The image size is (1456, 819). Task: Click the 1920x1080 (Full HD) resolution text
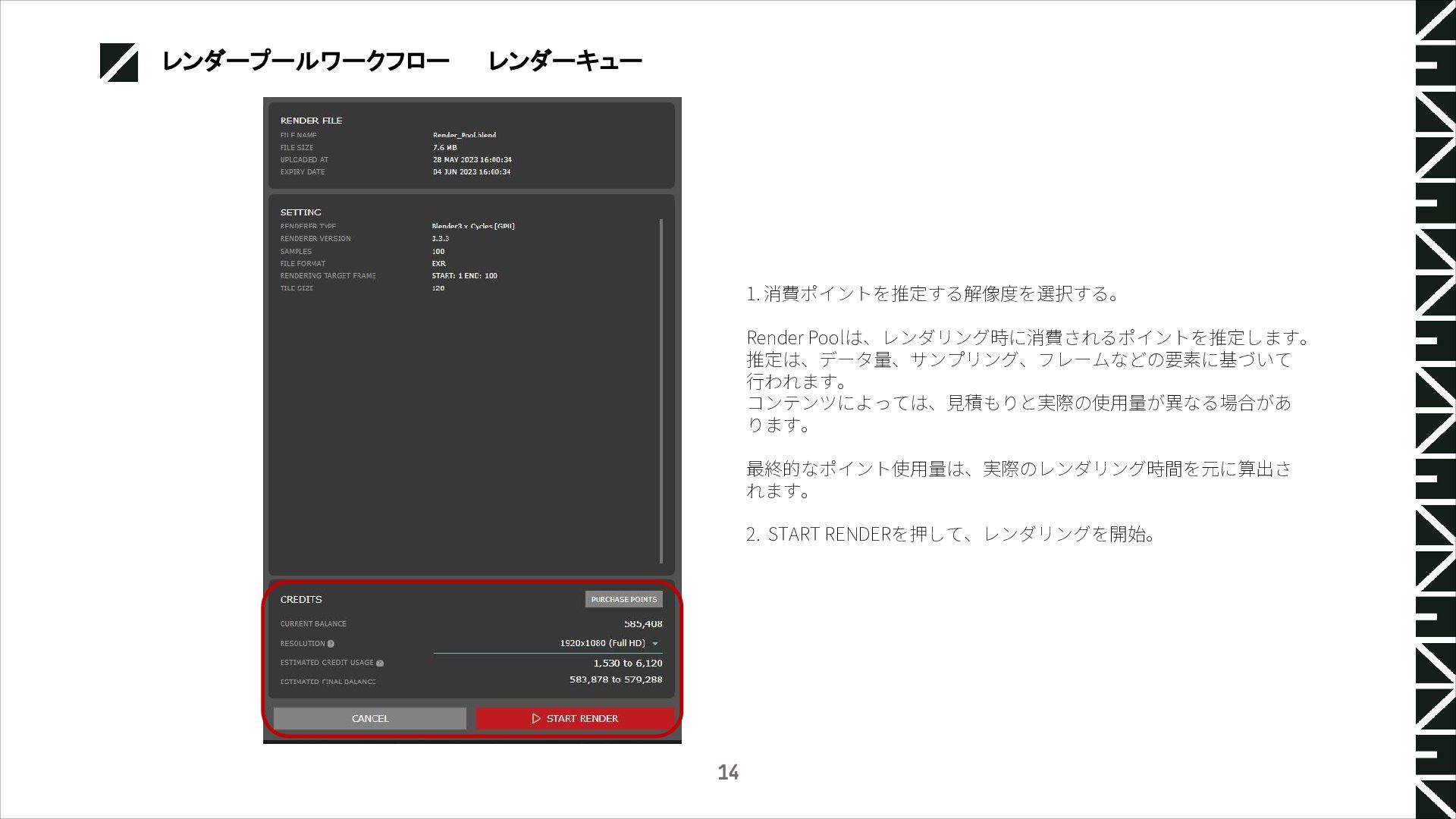pyautogui.click(x=602, y=643)
